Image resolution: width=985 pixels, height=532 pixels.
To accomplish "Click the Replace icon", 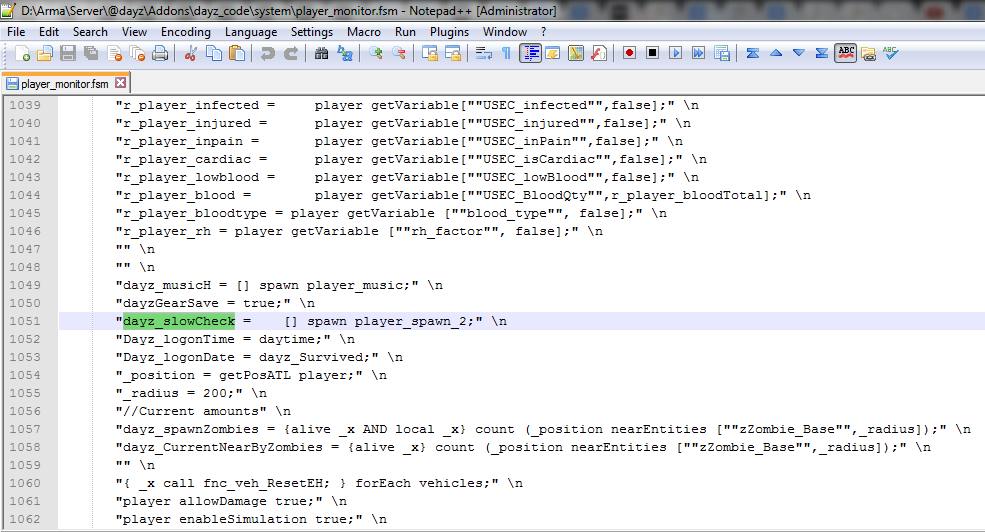I will (x=345, y=54).
